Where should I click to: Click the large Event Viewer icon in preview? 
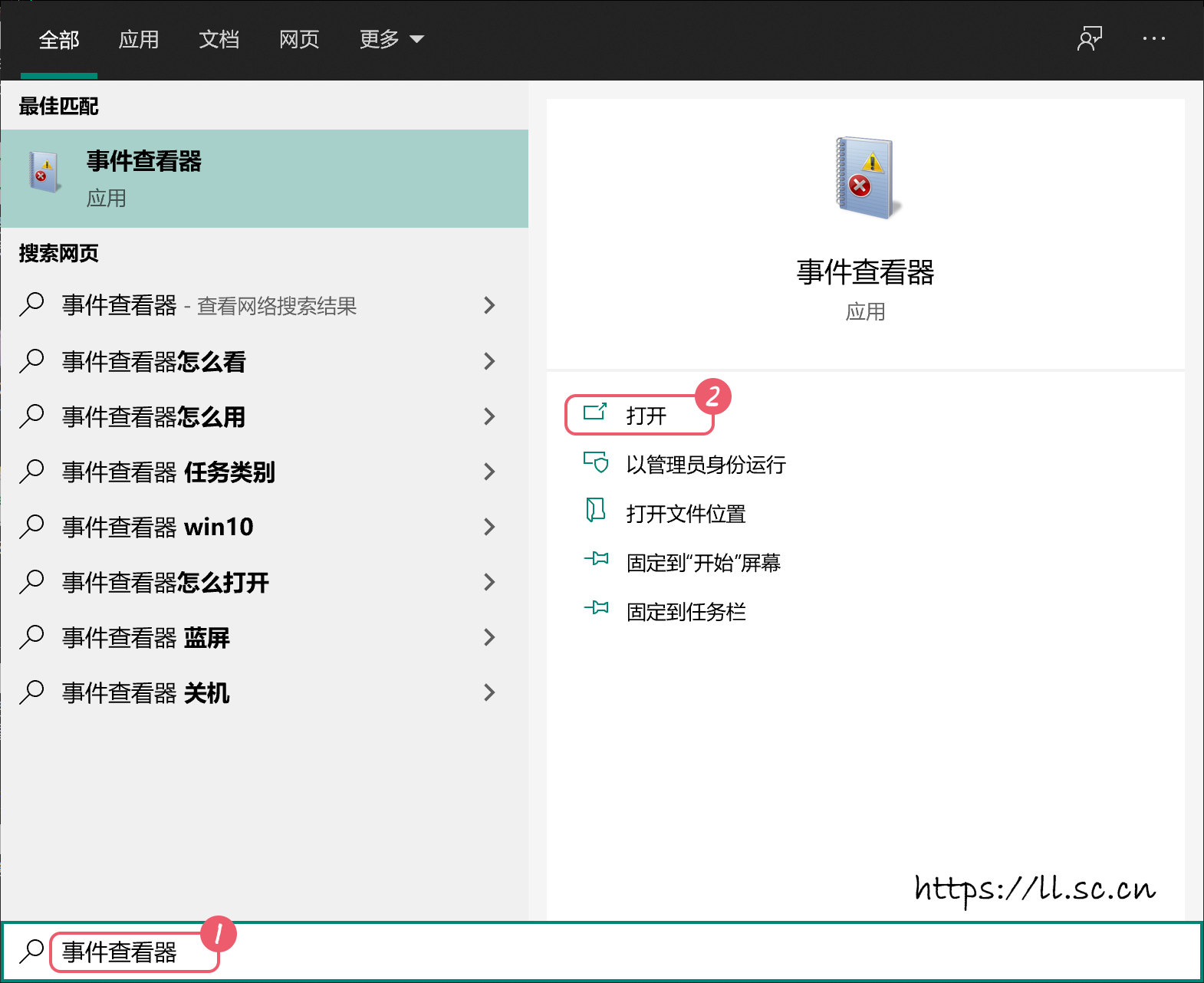867,178
